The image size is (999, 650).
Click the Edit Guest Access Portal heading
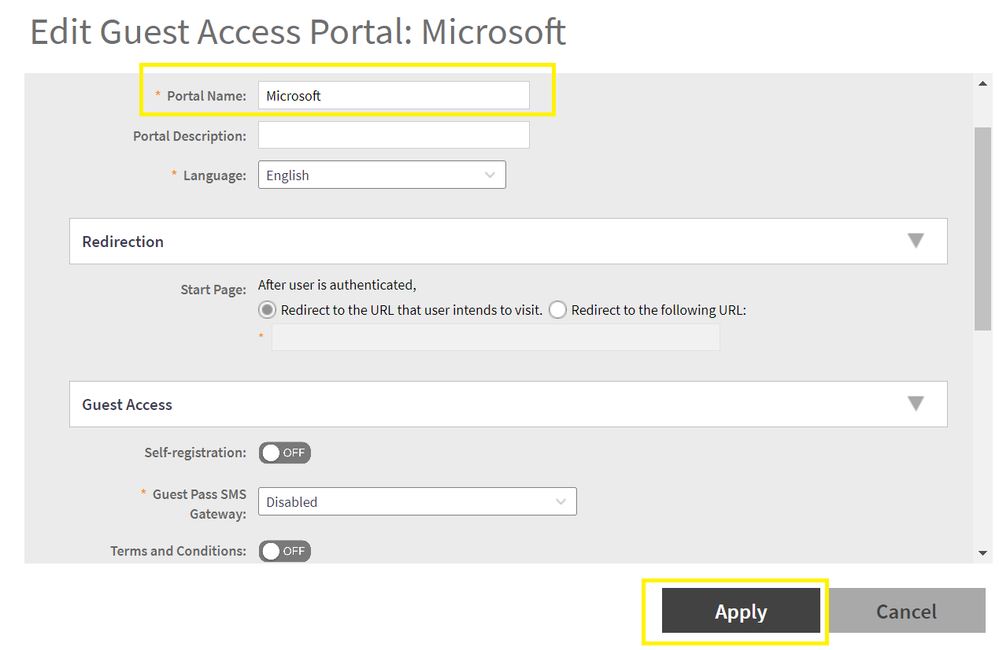click(x=298, y=32)
